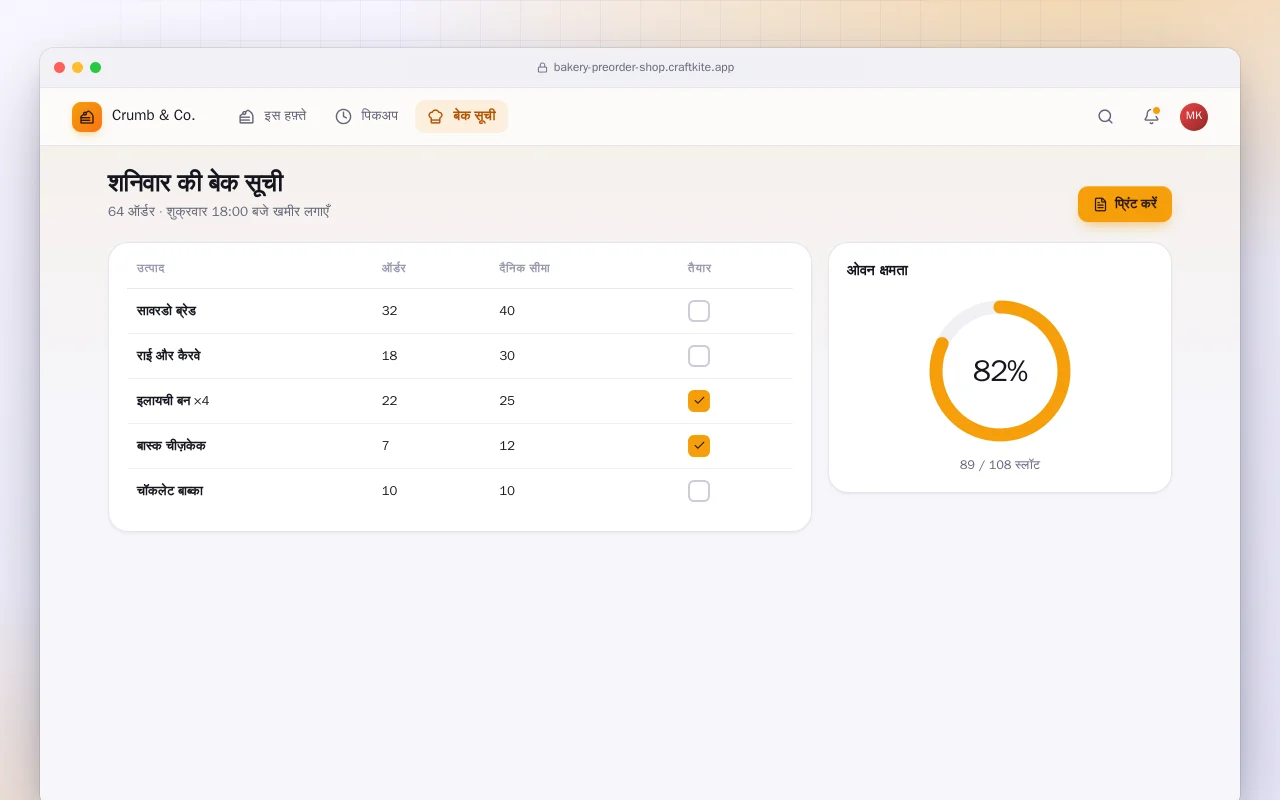Click the दैनिक सीमा column header
The image size is (1280, 800).
click(x=524, y=268)
